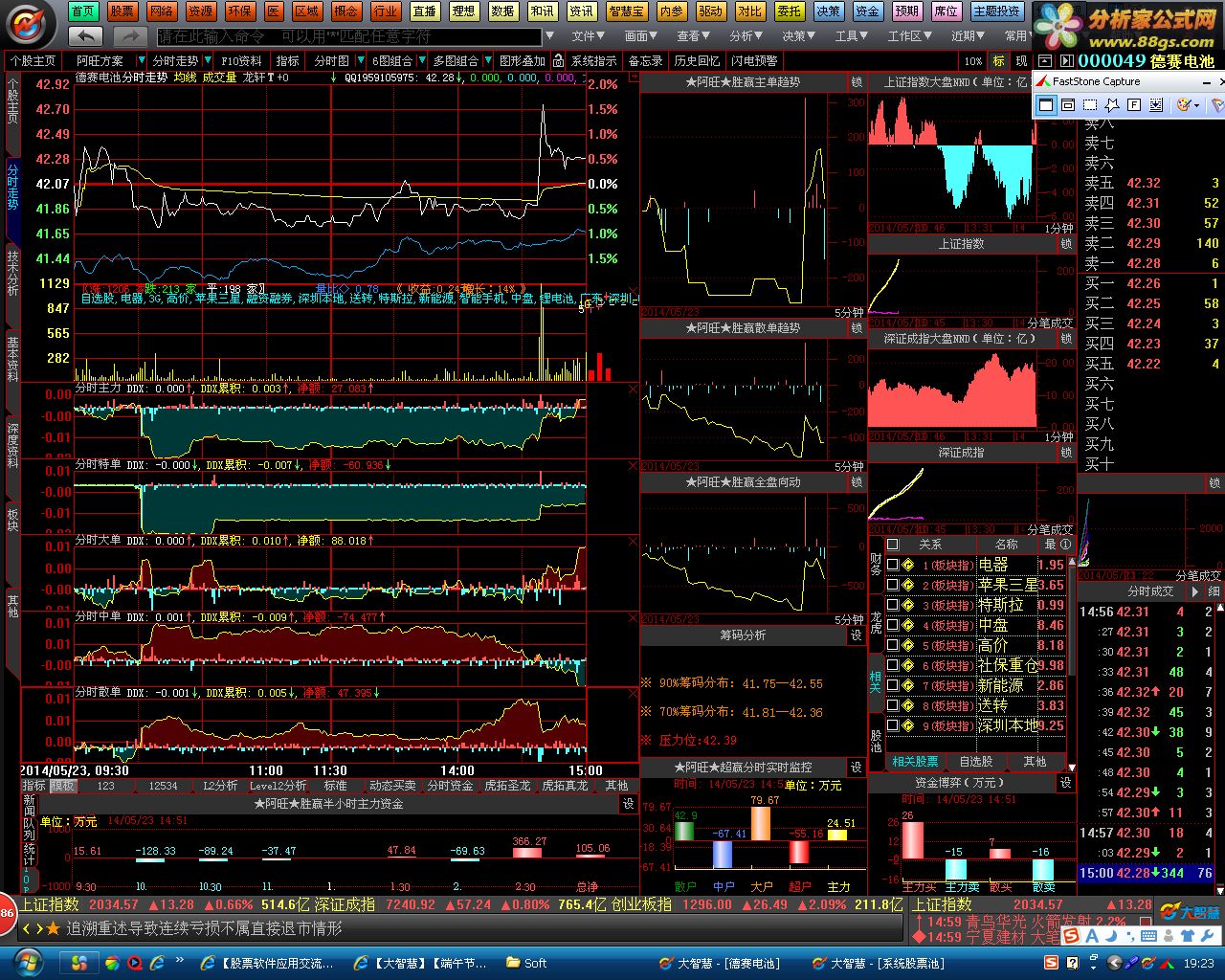Image resolution: width=1225 pixels, height=980 pixels.
Task: Close the 分时特单 DDX indicator panel
Action: pos(633,465)
